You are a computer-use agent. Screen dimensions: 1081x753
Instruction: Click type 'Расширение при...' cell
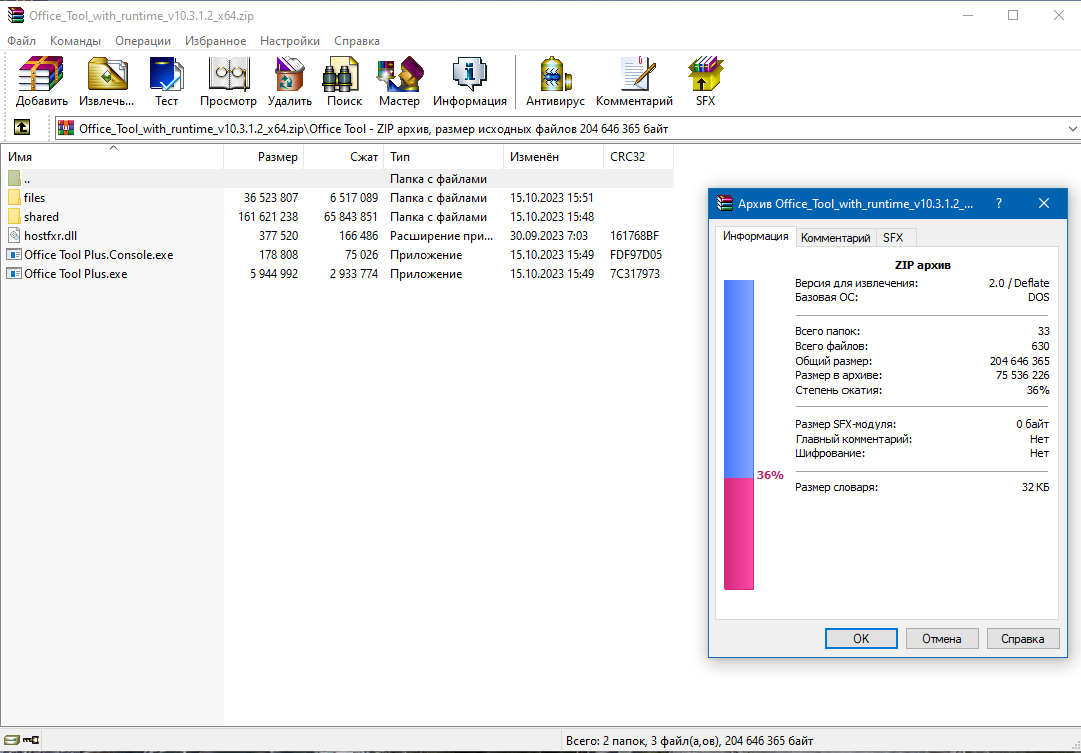pyautogui.click(x=441, y=236)
